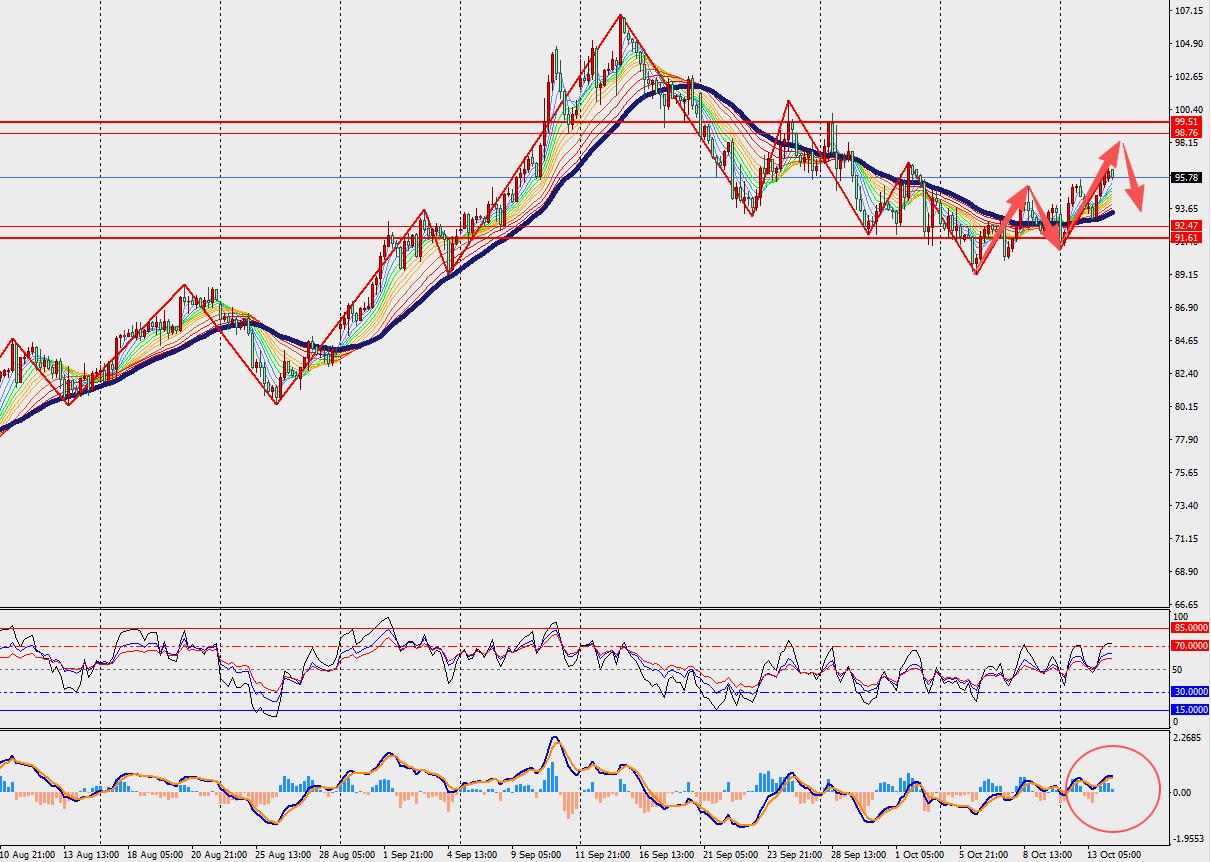Click the 2.2685 indicator scale maximum
Screen dimensions: 1211x862
1189,740
